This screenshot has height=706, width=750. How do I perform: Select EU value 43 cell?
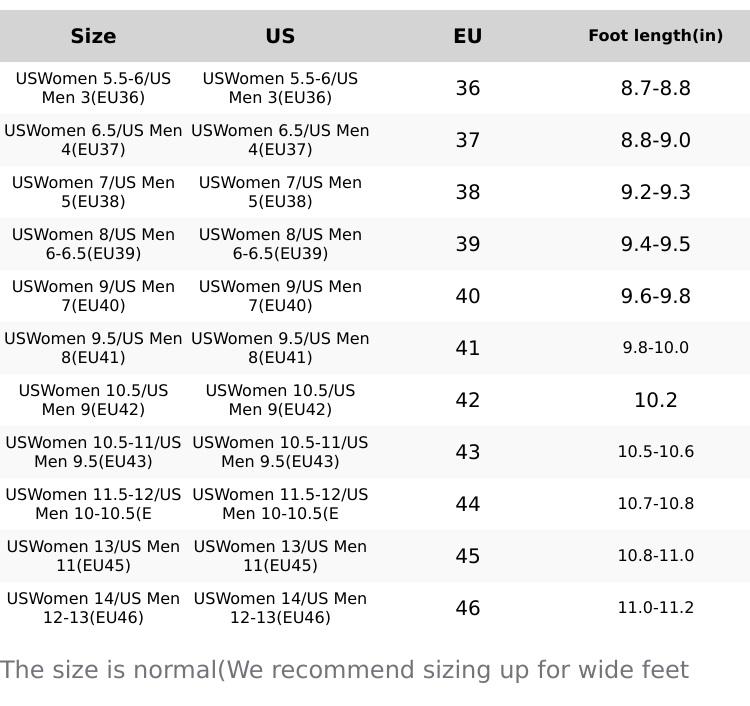(467, 452)
